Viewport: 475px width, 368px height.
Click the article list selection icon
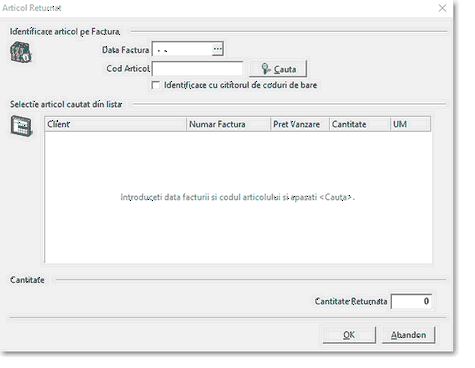tap(21, 126)
